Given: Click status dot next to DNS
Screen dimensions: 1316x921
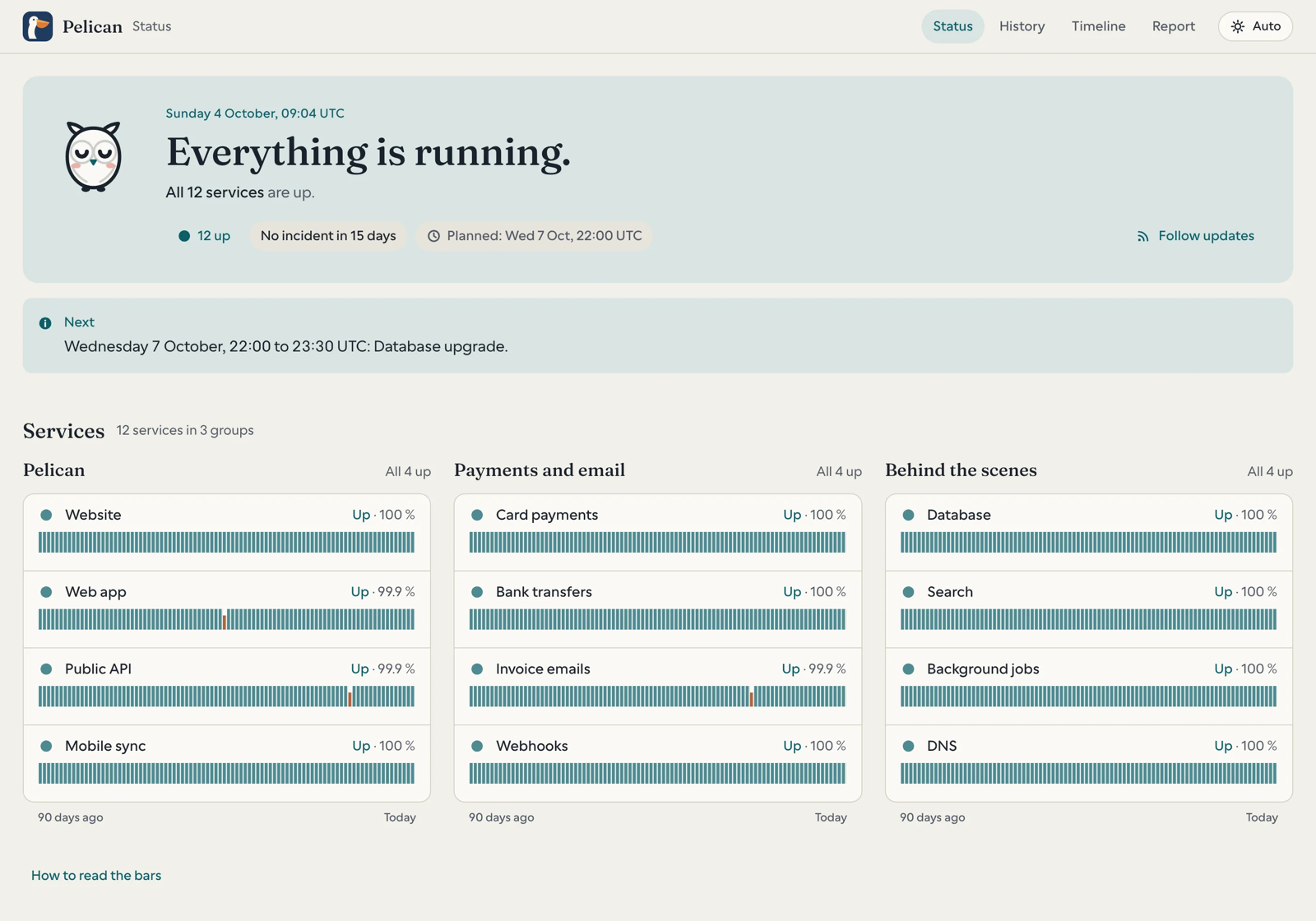Looking at the screenshot, I should [908, 746].
